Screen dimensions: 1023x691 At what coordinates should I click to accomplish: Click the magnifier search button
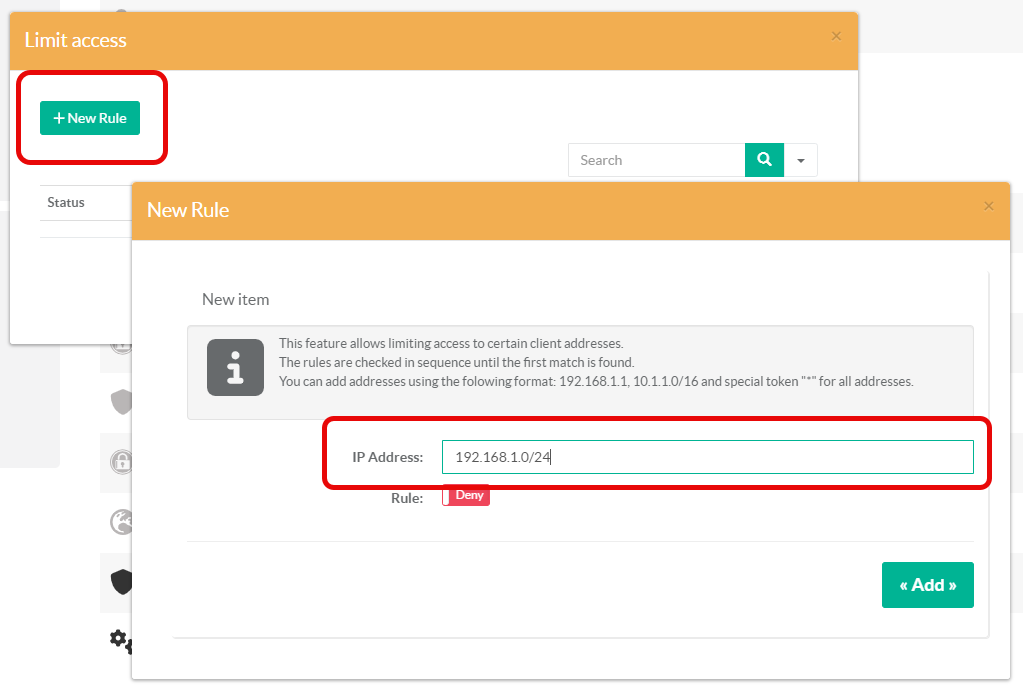(x=764, y=160)
